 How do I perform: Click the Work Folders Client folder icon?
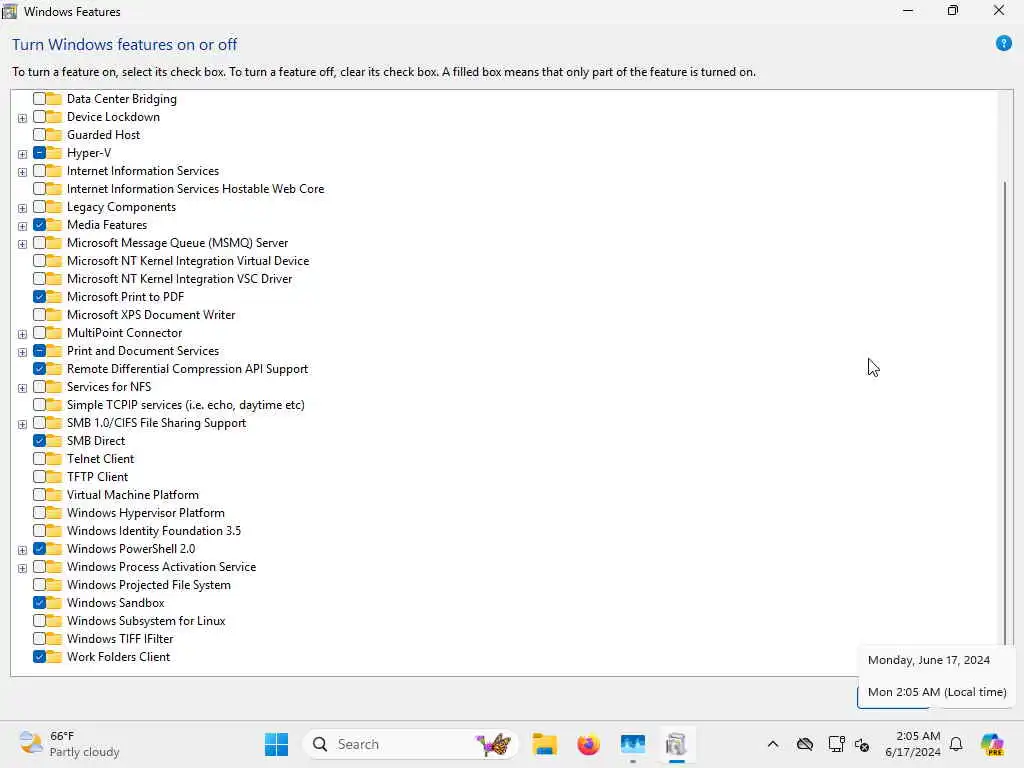(54, 657)
